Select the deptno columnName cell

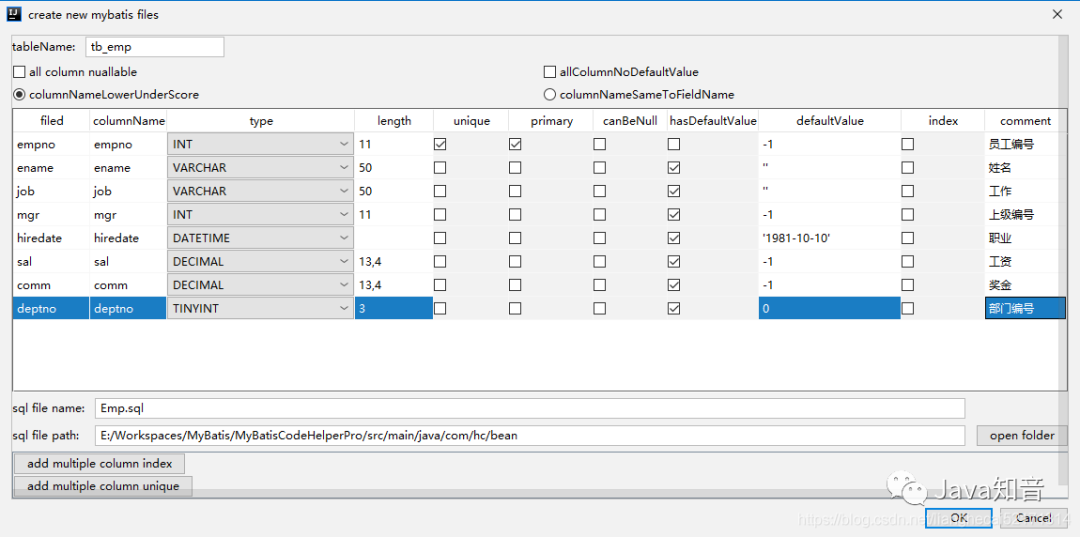129,308
